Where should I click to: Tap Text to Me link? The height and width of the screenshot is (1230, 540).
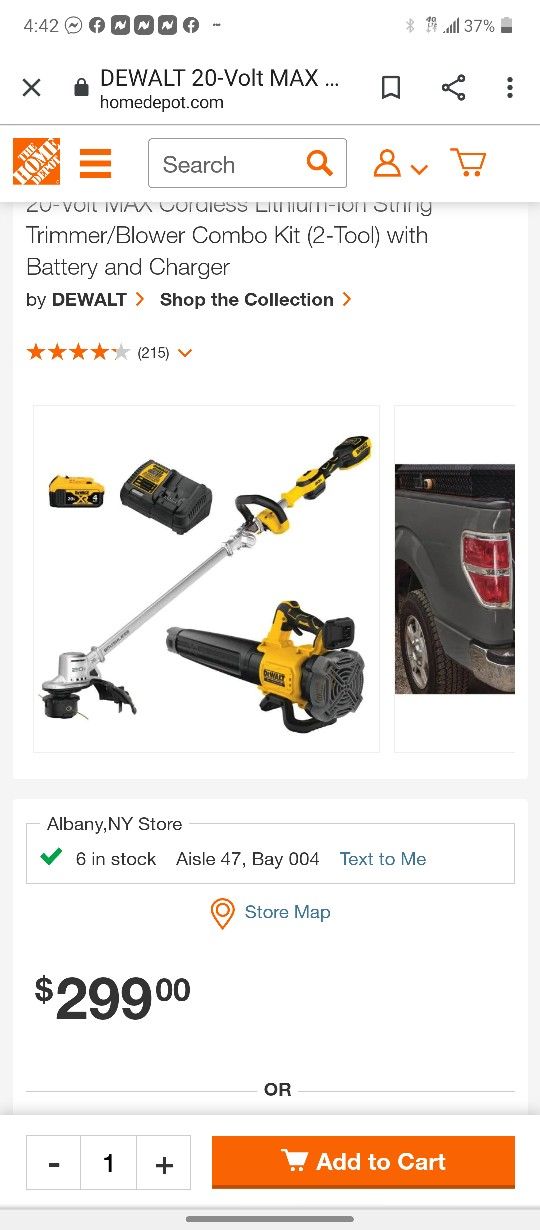383,859
